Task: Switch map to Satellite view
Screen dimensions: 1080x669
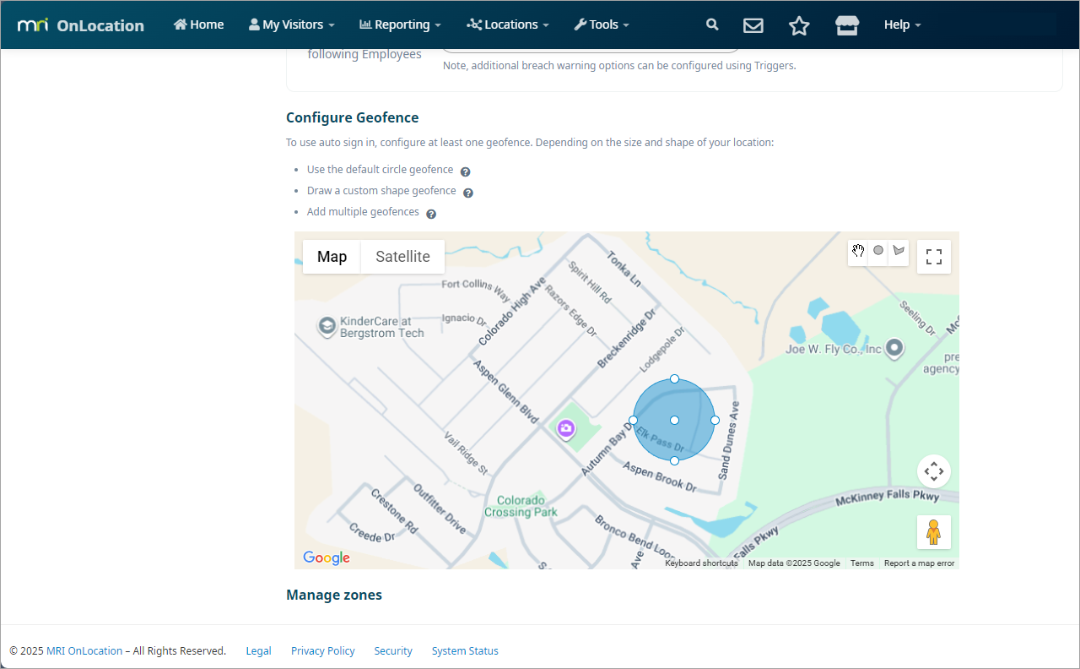Action: (402, 257)
